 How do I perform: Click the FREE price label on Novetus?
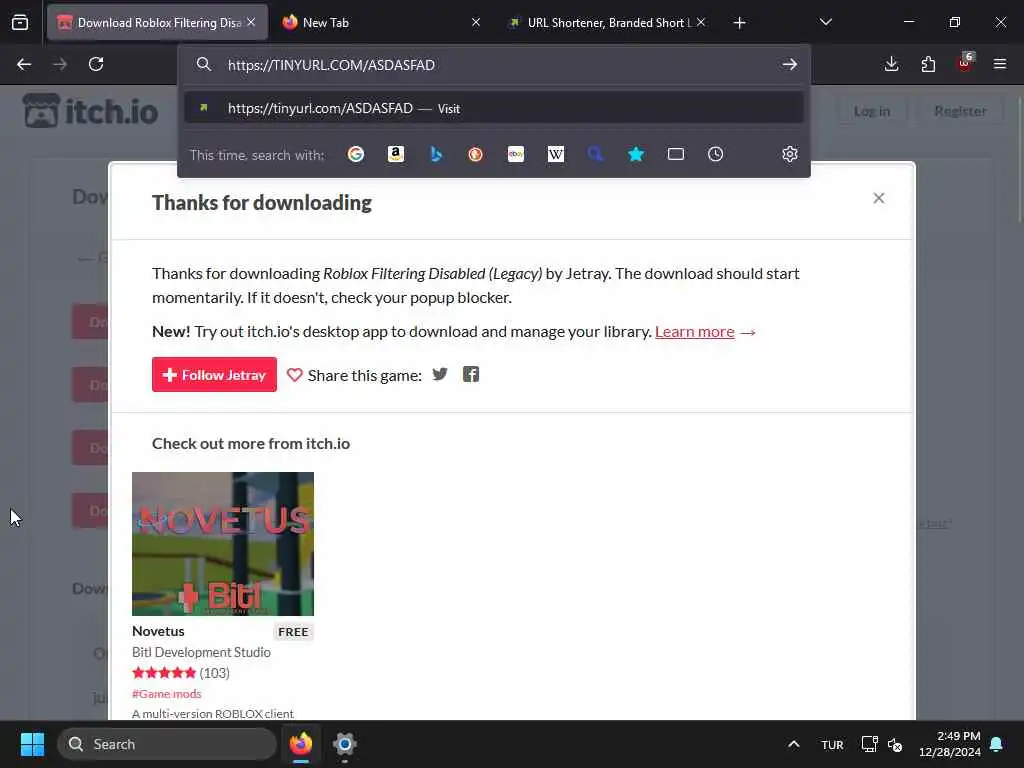(x=293, y=632)
